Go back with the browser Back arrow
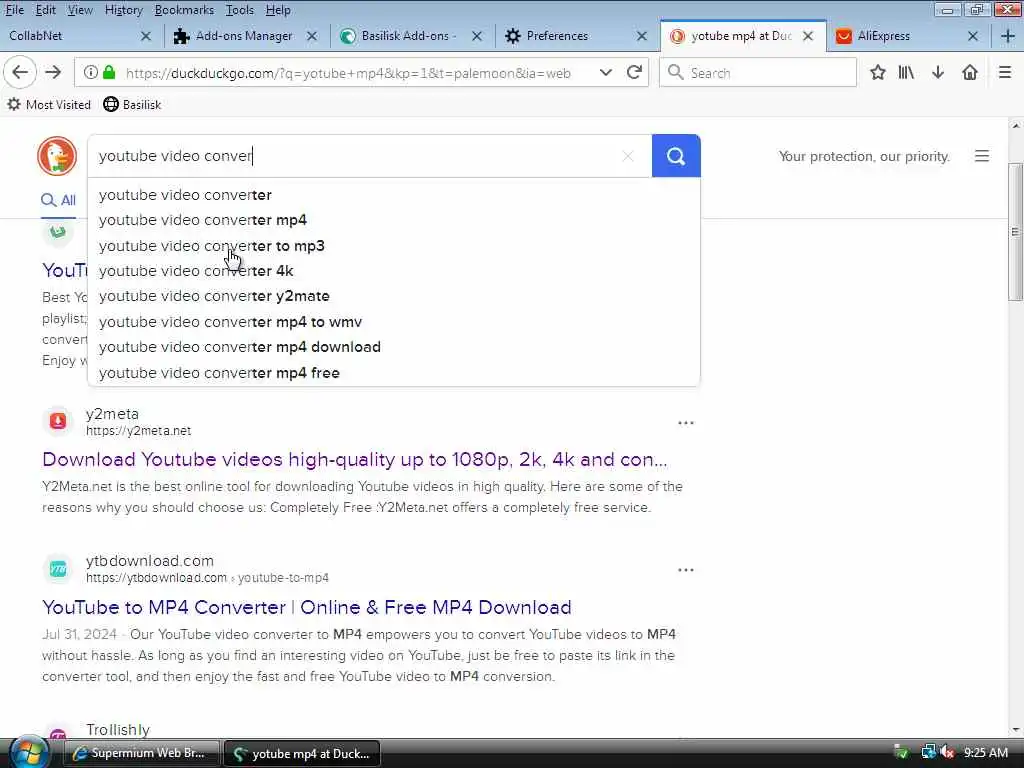1024x768 pixels. (x=20, y=72)
